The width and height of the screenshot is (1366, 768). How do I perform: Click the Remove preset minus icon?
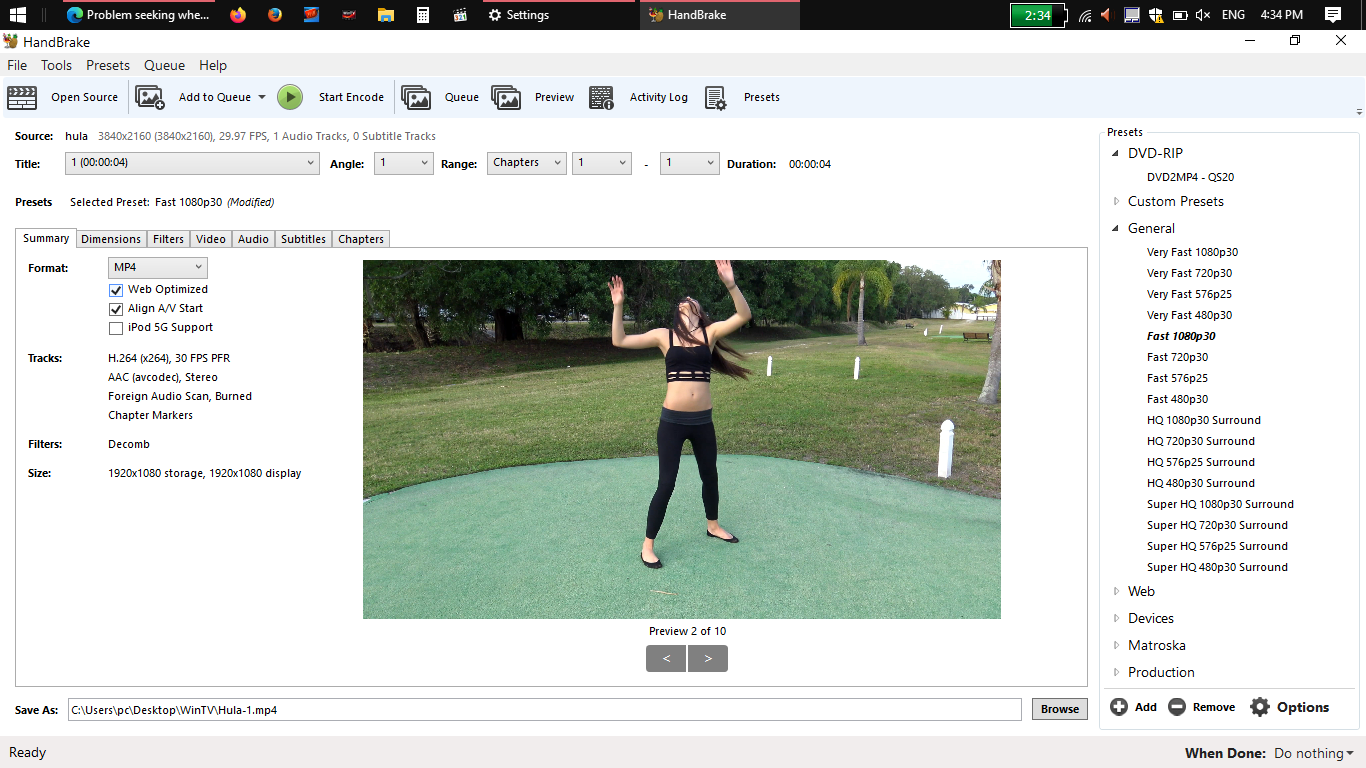point(1177,707)
